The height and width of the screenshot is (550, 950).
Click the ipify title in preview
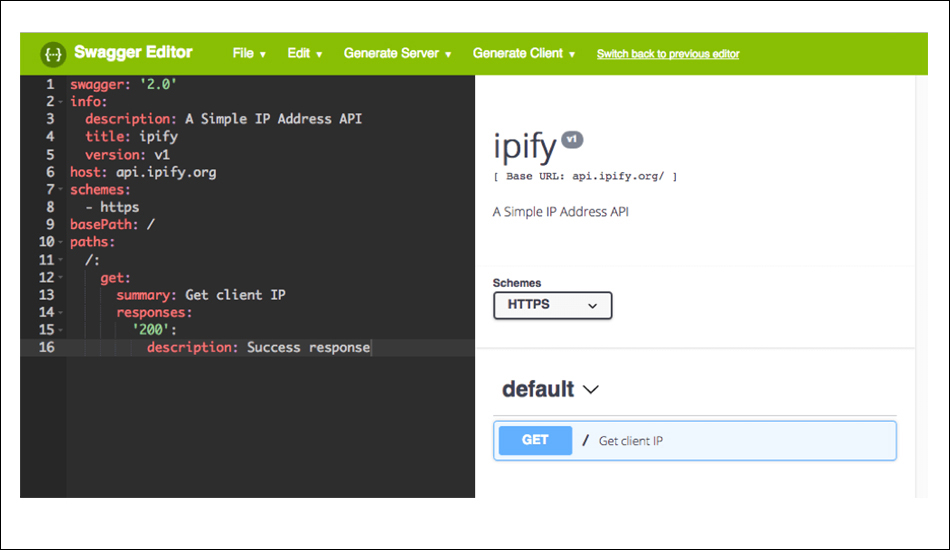click(525, 147)
